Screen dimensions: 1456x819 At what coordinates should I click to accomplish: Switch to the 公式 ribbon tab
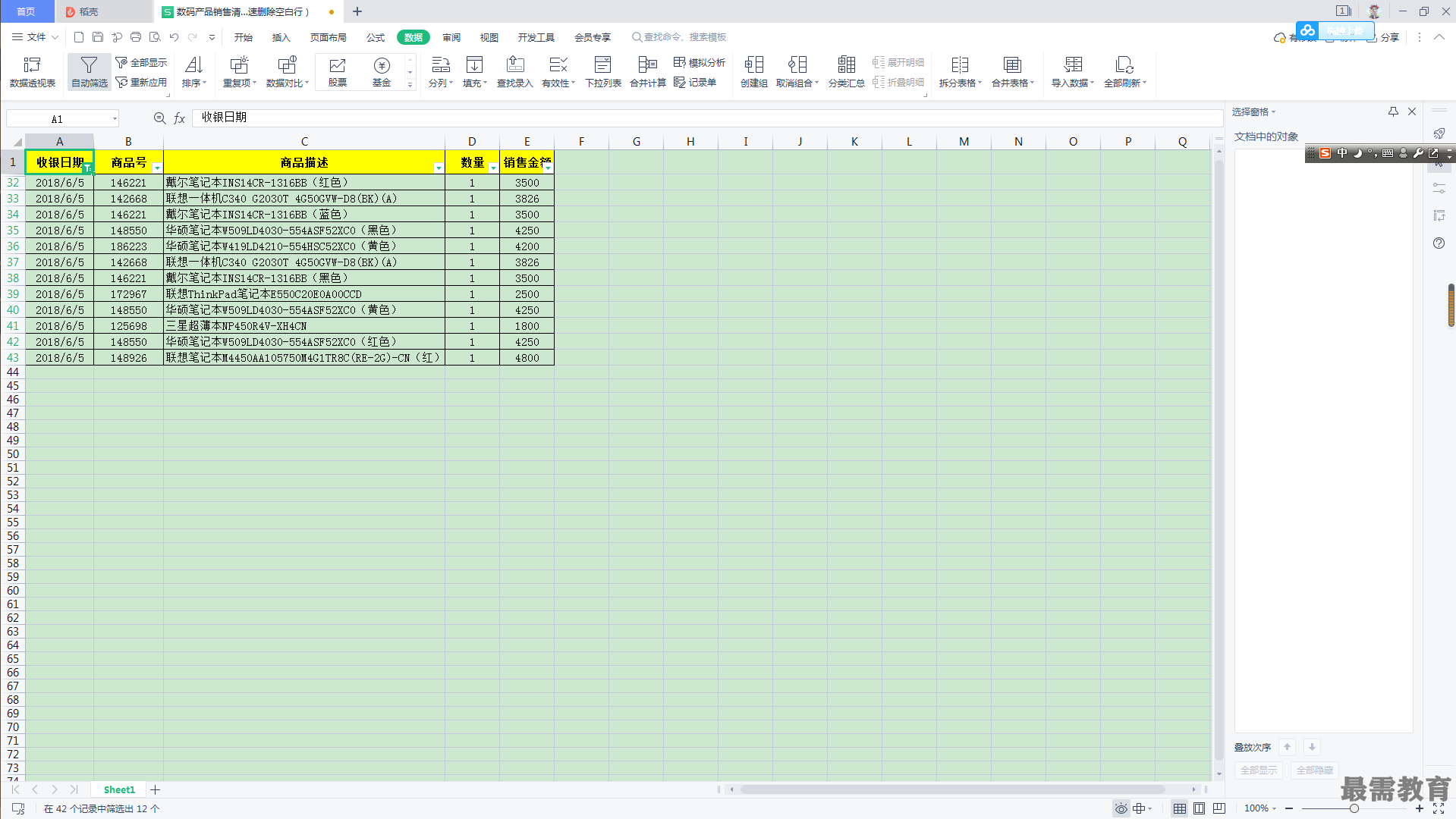coord(376,37)
